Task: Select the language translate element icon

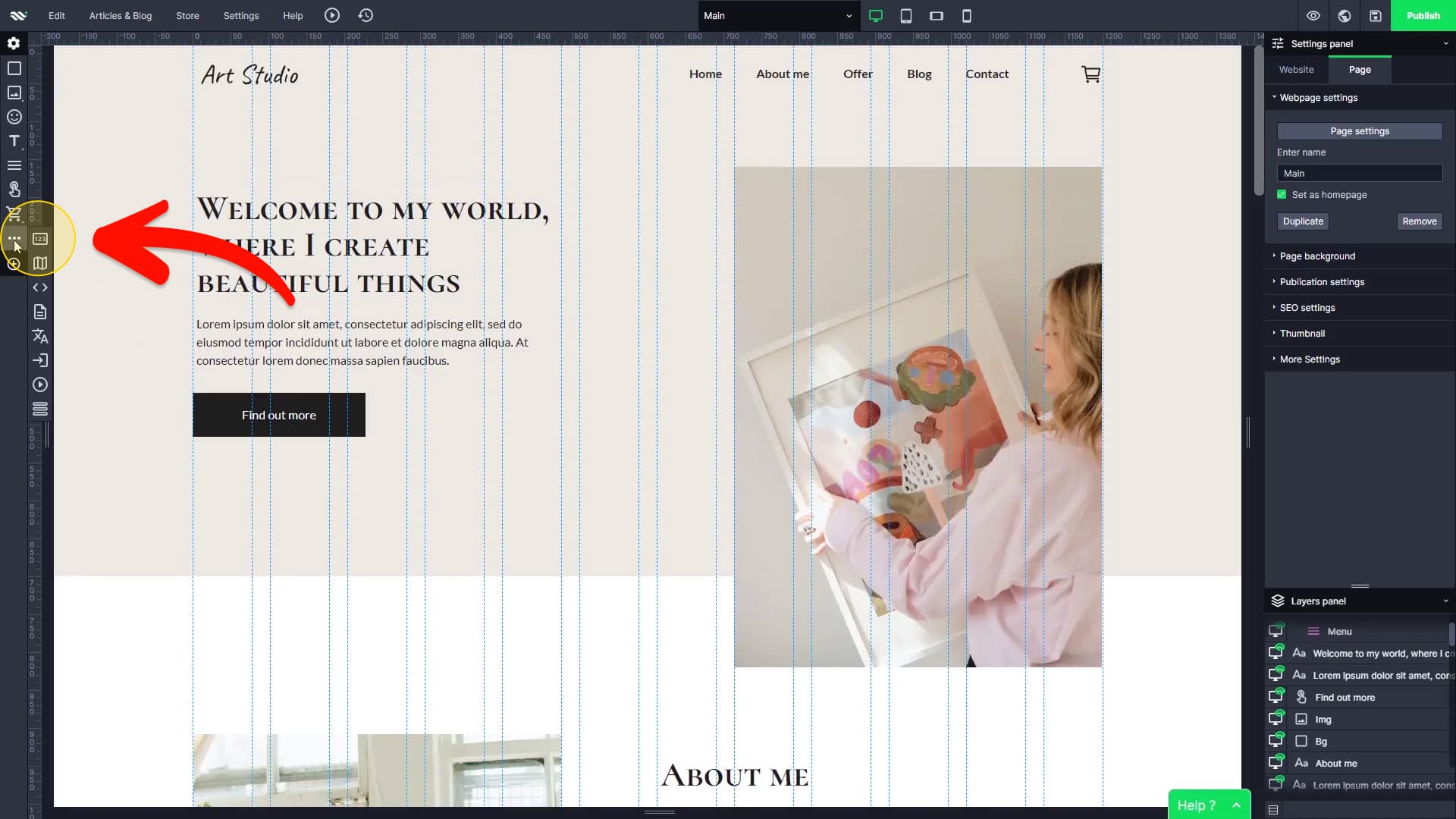Action: pyautogui.click(x=40, y=336)
